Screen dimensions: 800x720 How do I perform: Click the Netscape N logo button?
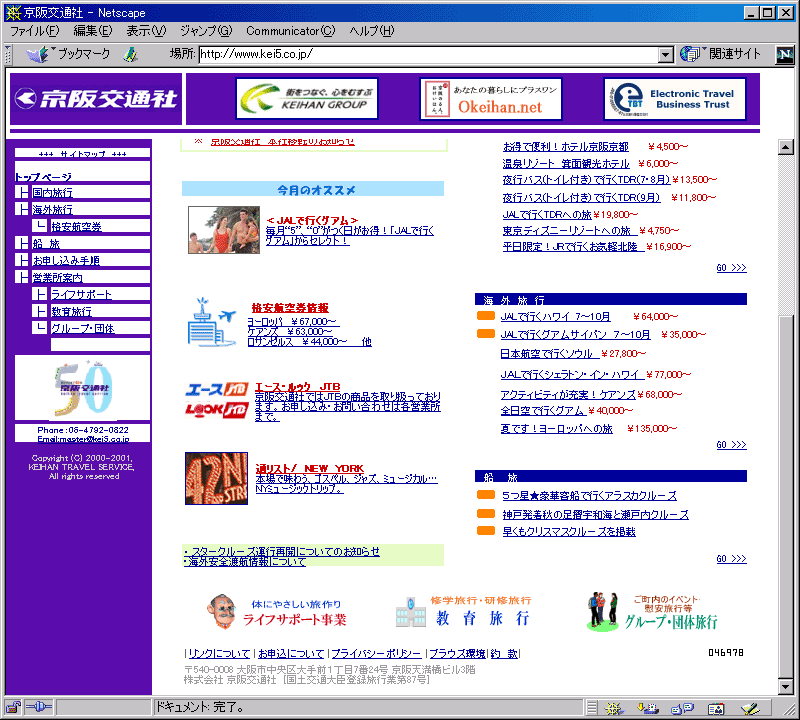[x=784, y=55]
